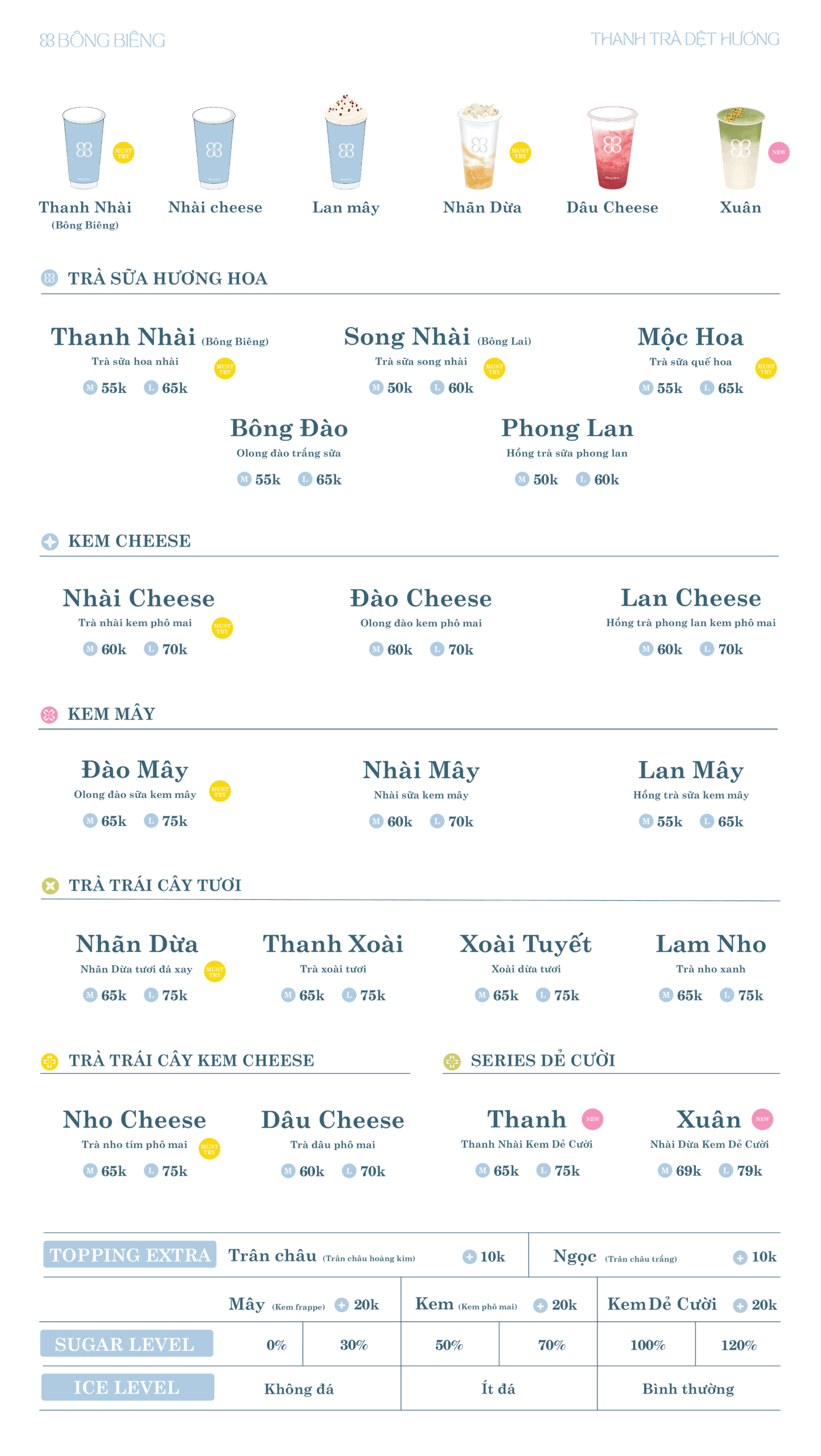Pick size M for Mộc Hoa
Screen dimensions: 821x1456
pyautogui.click(x=646, y=388)
